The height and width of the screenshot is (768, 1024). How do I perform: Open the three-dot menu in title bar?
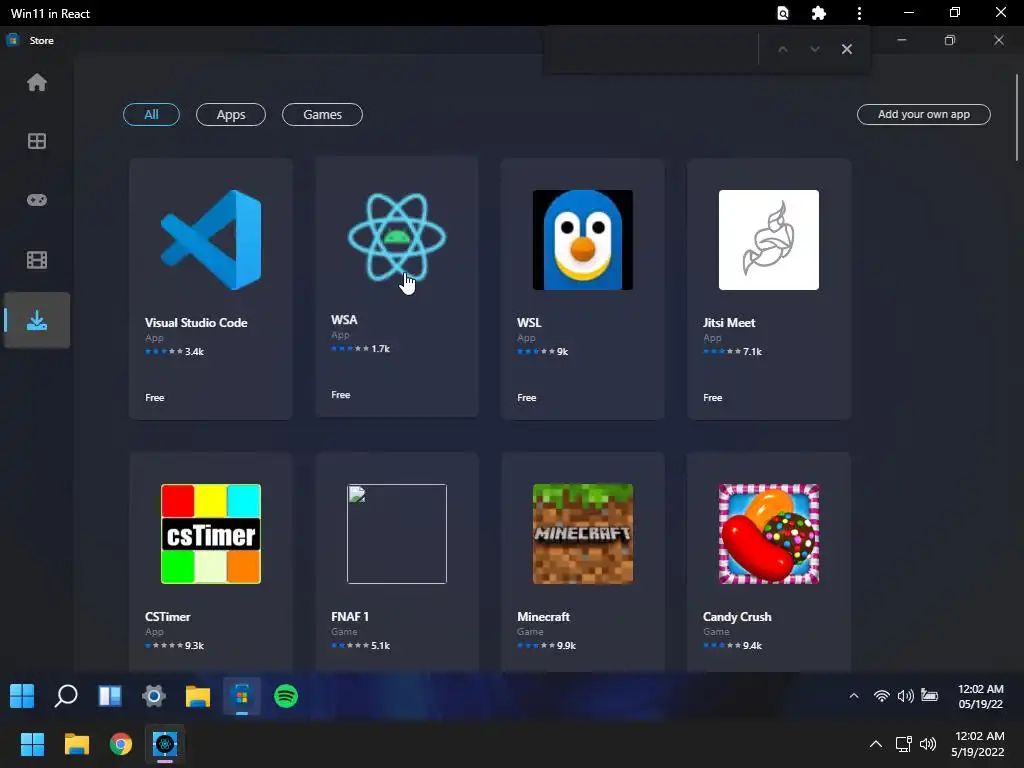pyautogui.click(x=859, y=13)
